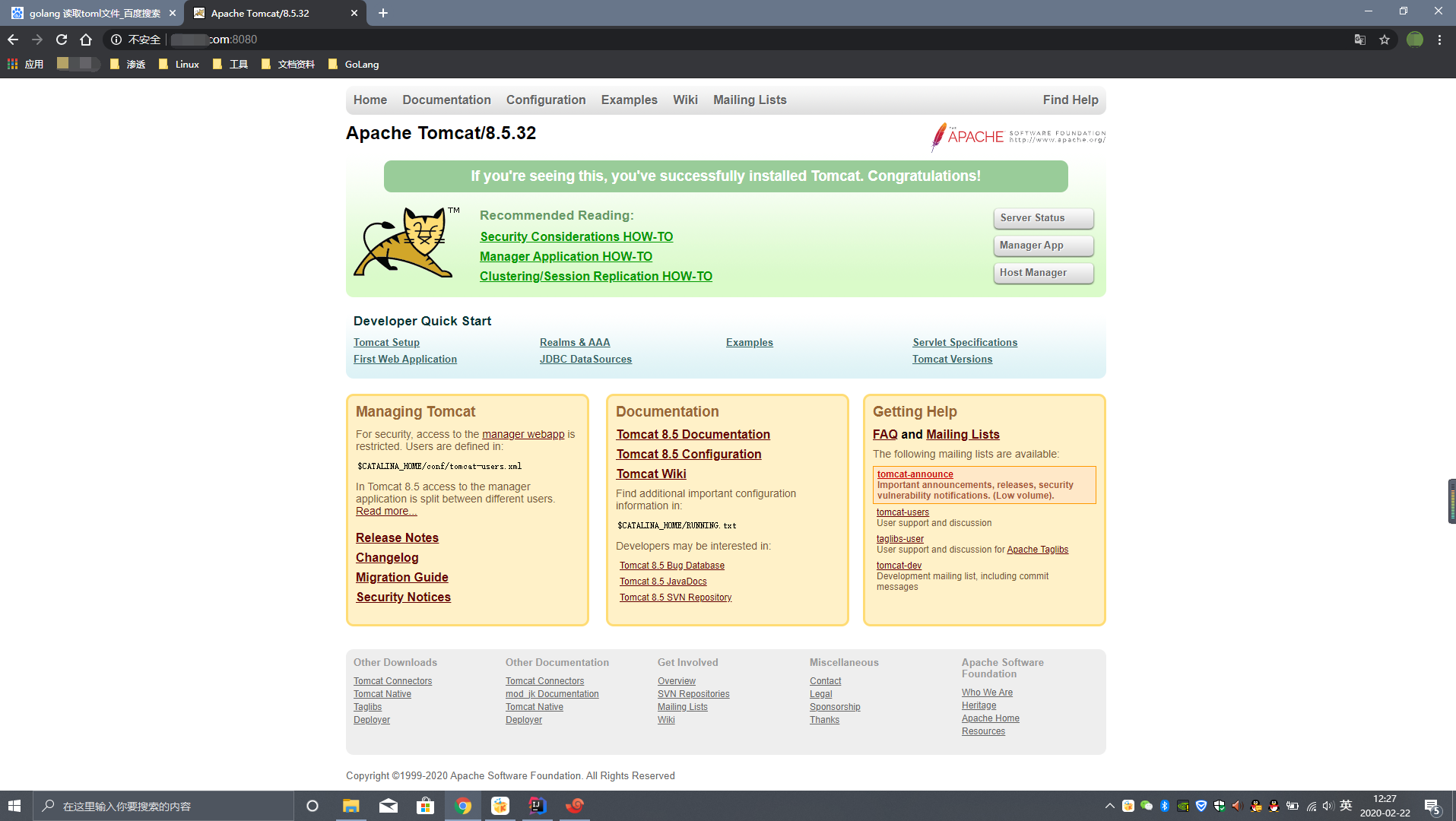Screen dimensions: 1456x821
Task: Open Examples in the top nav
Action: pyautogui.click(x=629, y=100)
